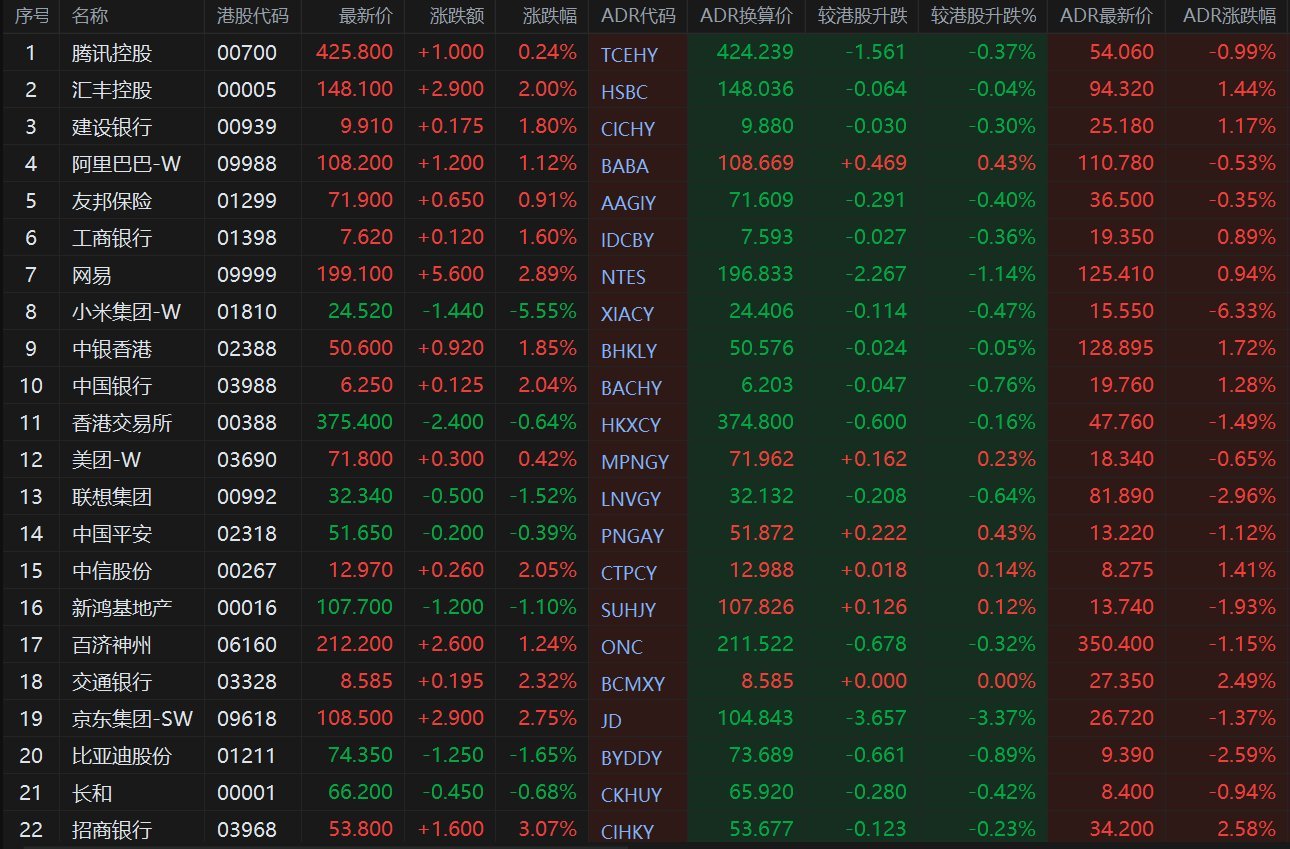Open the 网易 stock entry
The height and width of the screenshot is (849, 1290).
coord(92,274)
